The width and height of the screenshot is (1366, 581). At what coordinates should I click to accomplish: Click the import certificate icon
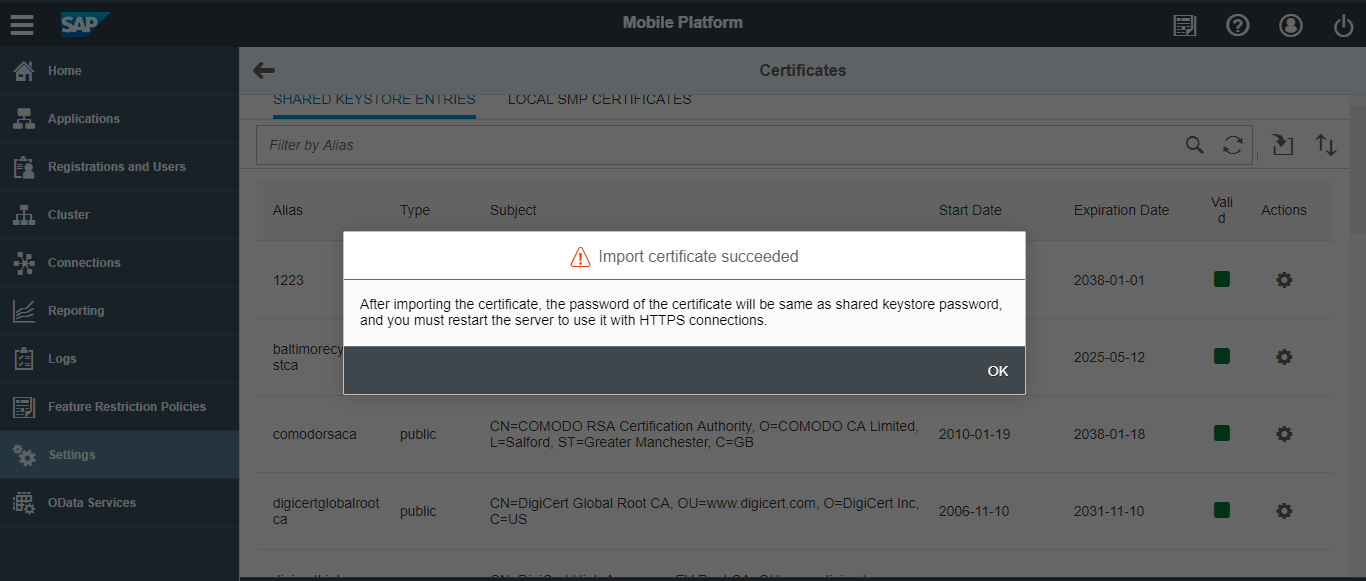point(1282,145)
